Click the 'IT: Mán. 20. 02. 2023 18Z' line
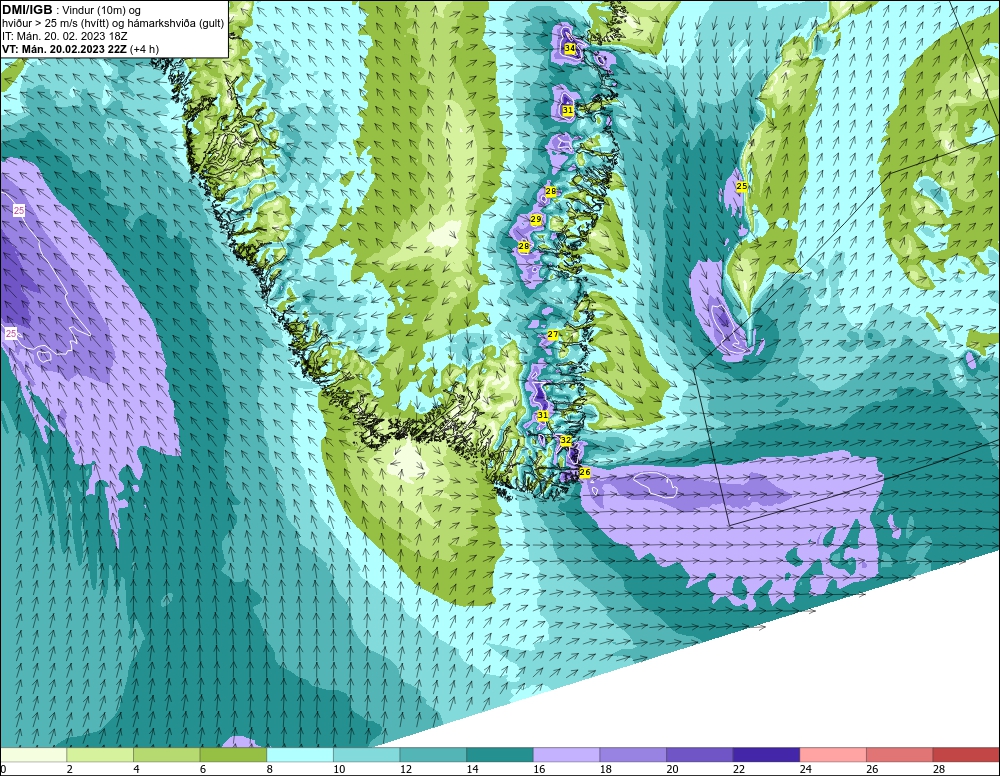 [64, 36]
